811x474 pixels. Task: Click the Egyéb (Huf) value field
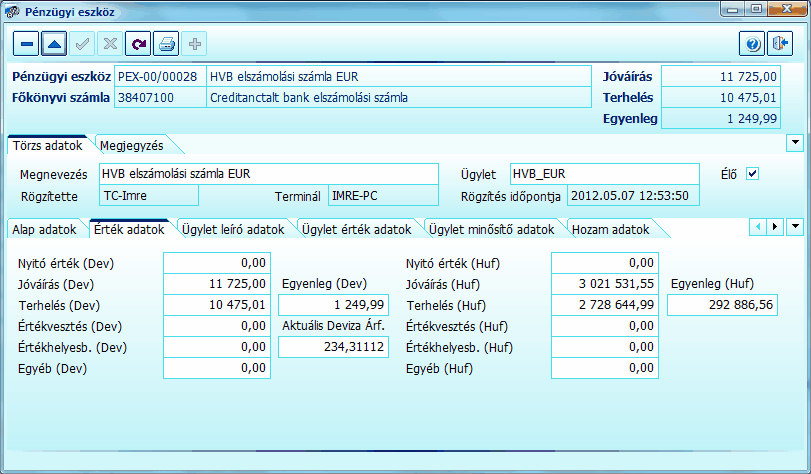(605, 368)
